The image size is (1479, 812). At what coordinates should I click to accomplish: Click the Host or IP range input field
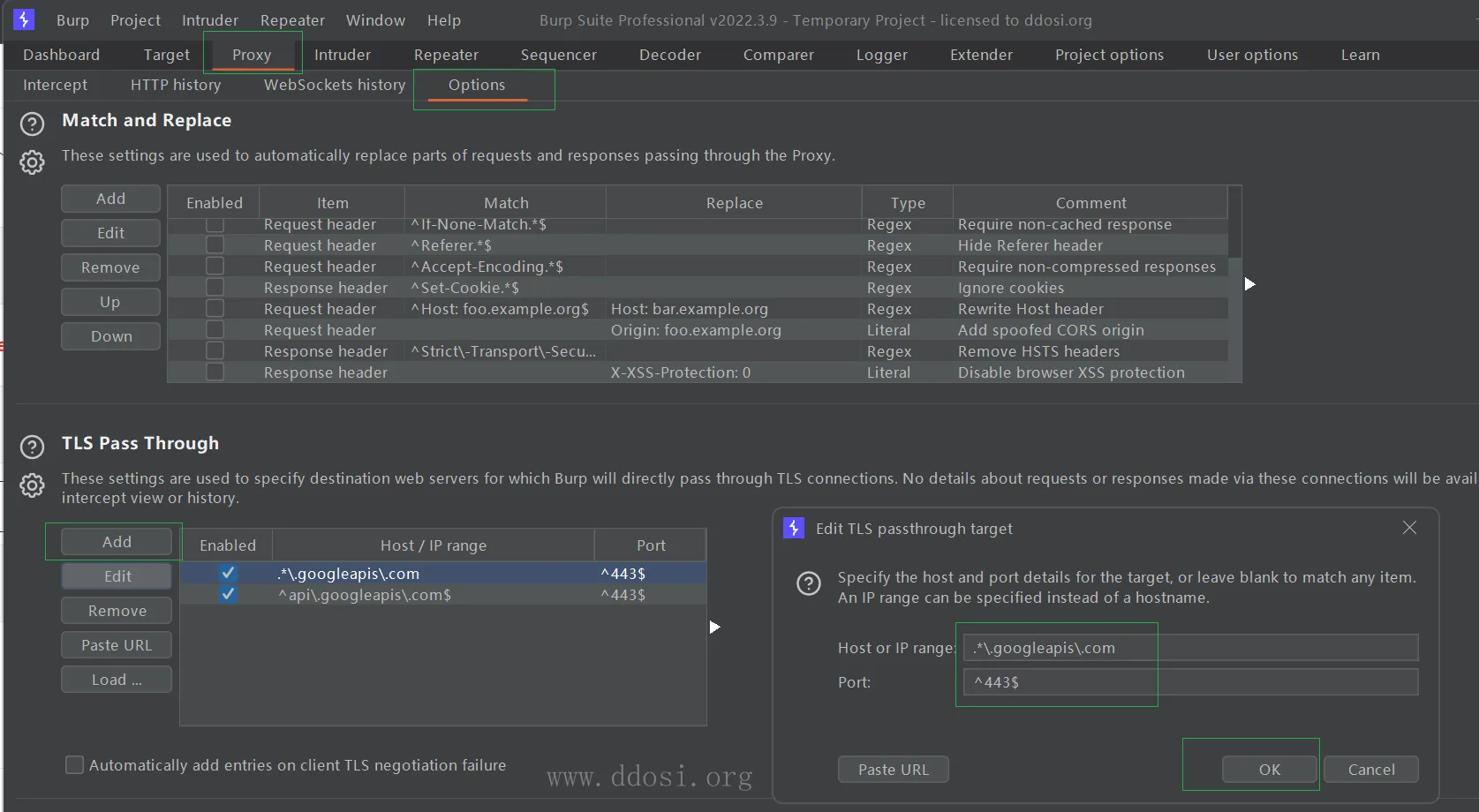coord(1190,648)
